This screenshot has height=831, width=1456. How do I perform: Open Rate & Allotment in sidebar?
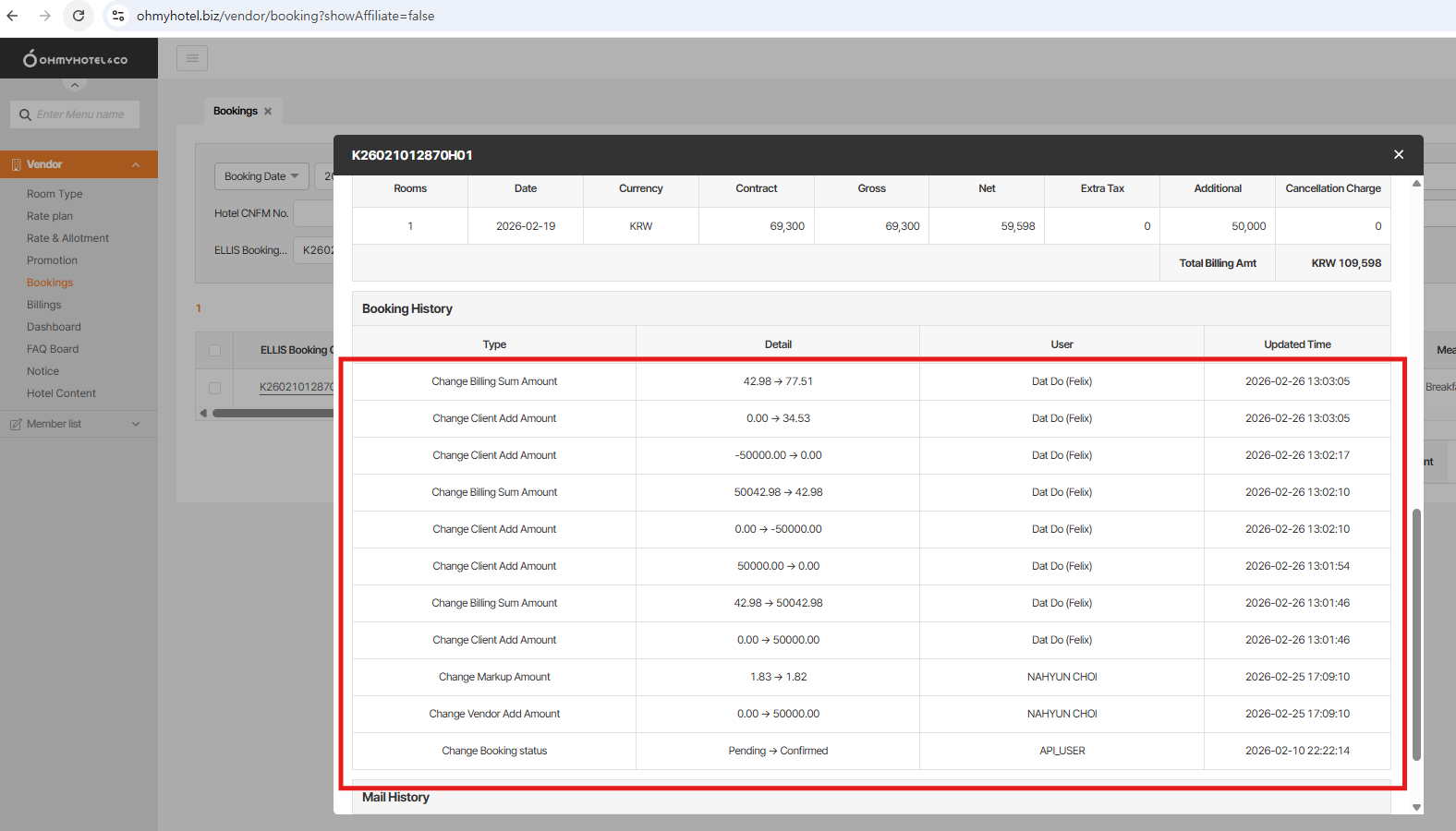click(x=67, y=238)
